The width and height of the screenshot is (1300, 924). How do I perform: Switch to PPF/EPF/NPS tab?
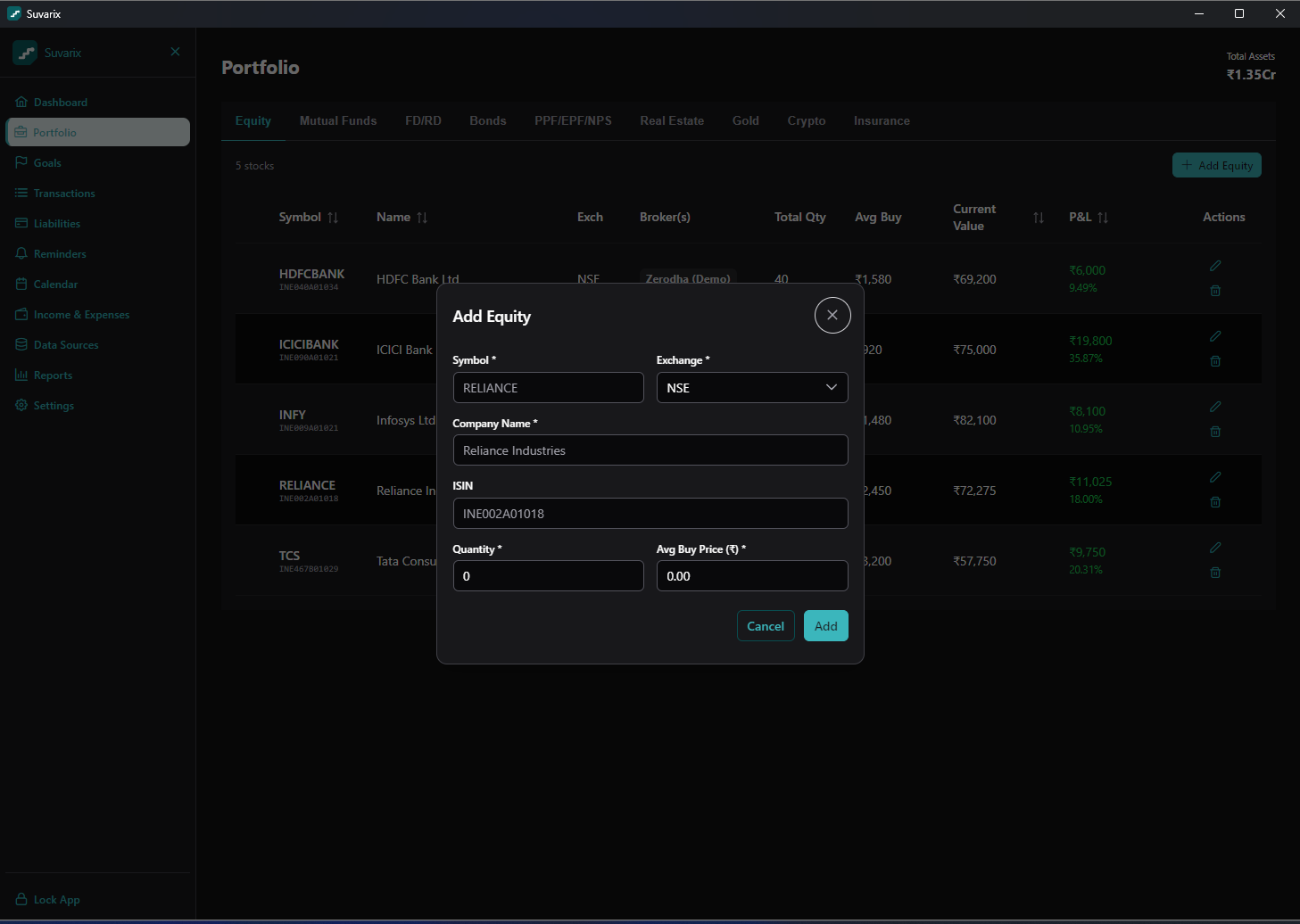pyautogui.click(x=573, y=120)
